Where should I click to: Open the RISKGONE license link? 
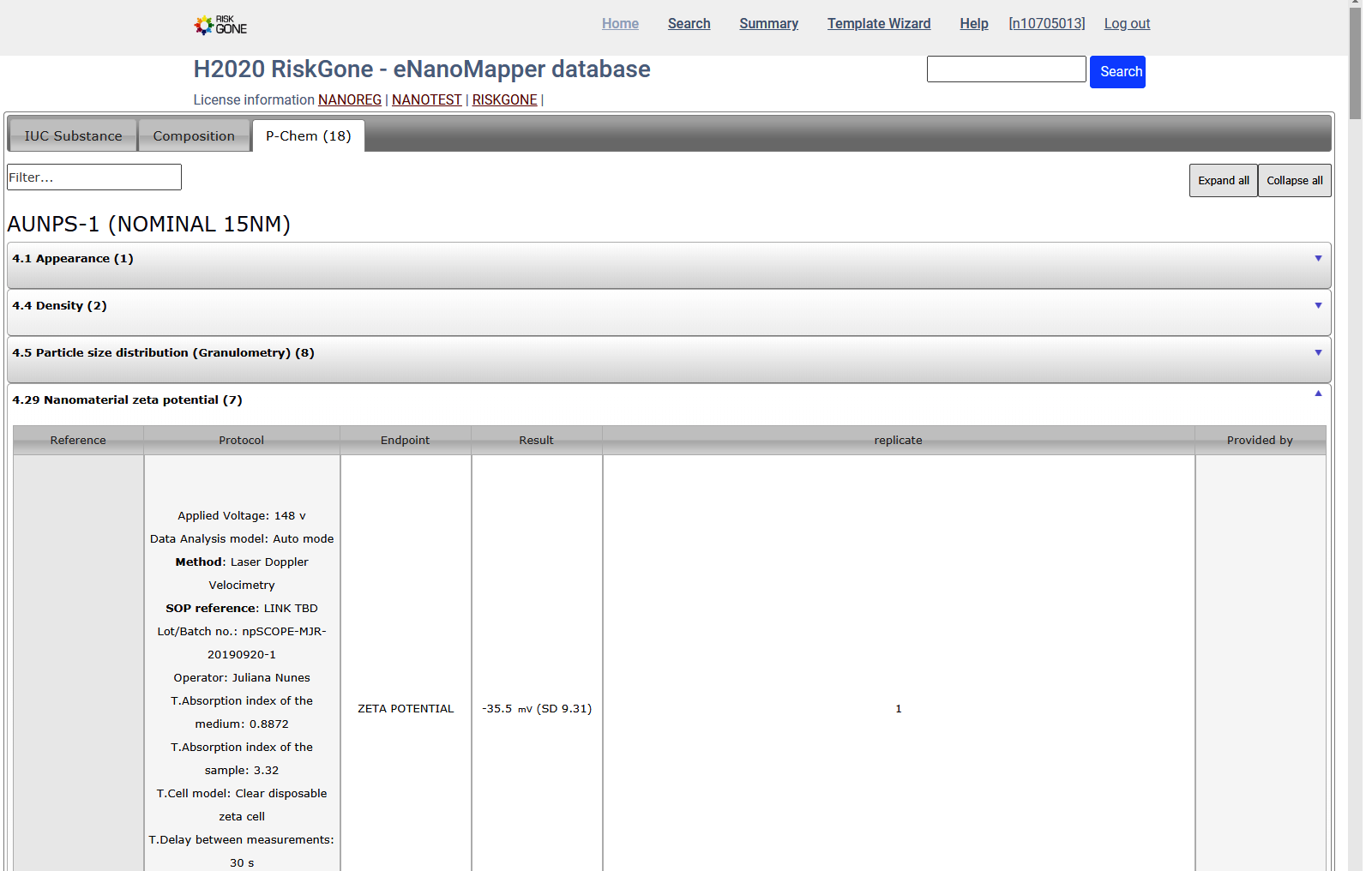tap(504, 100)
